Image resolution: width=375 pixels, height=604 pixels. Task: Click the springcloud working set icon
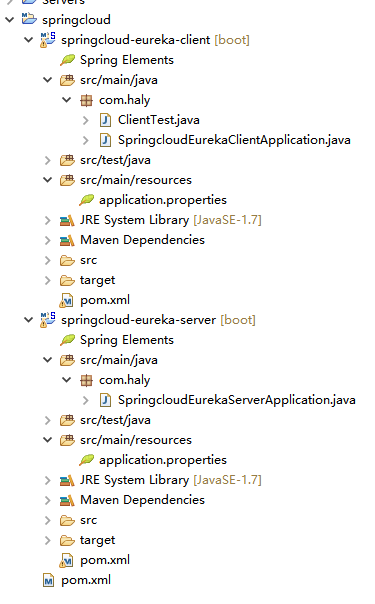click(29, 18)
